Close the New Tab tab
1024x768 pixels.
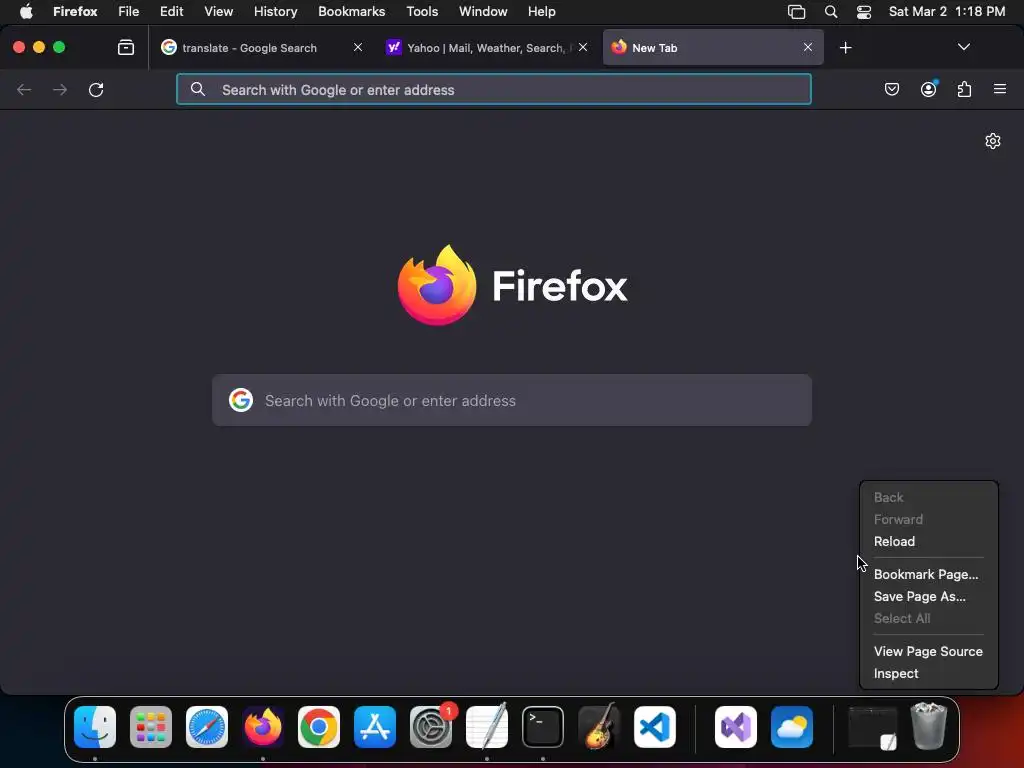tap(808, 47)
